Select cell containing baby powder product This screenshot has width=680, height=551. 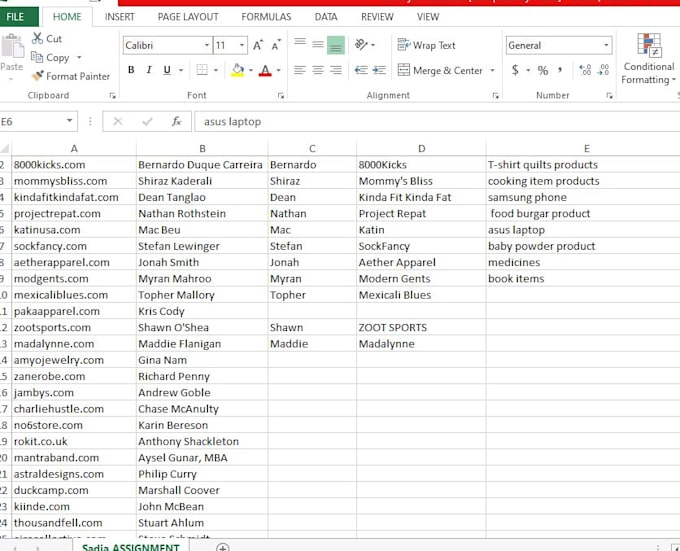click(x=583, y=246)
